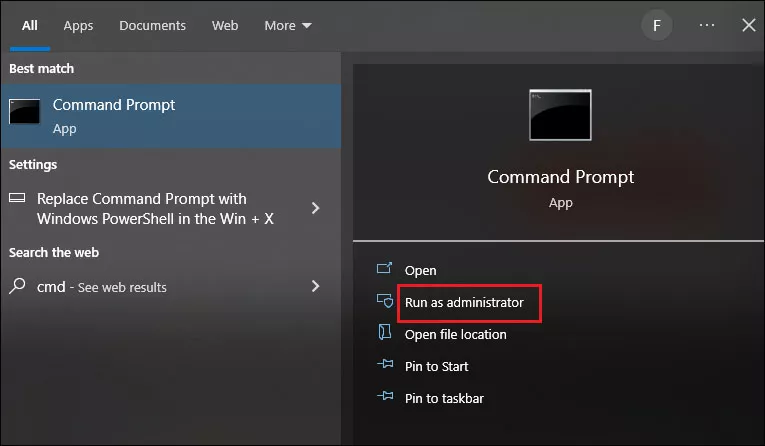765x446 pixels.
Task: Click the Command Prompt icon in Best match
Action: 24,112
